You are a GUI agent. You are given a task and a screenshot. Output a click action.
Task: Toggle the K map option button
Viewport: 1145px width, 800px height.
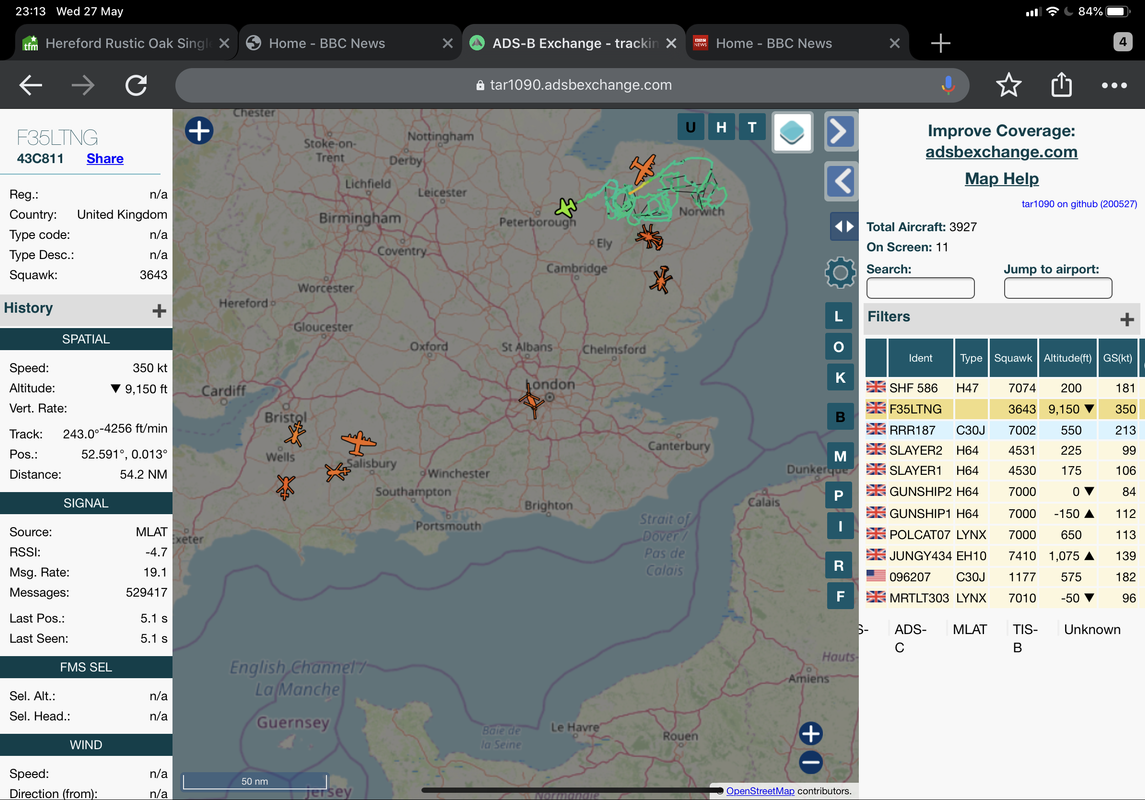click(x=840, y=377)
